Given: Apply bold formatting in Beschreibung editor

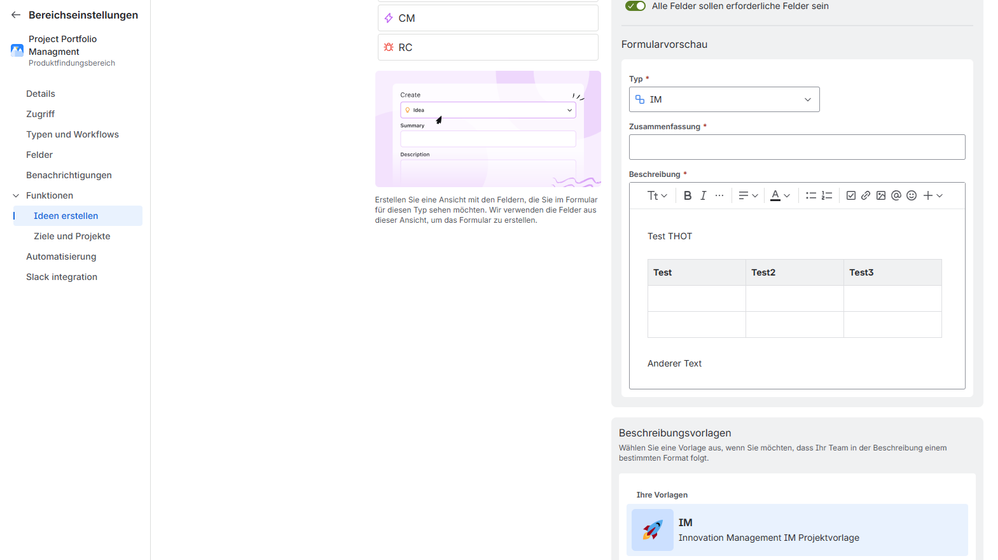Looking at the screenshot, I should click(x=687, y=195).
